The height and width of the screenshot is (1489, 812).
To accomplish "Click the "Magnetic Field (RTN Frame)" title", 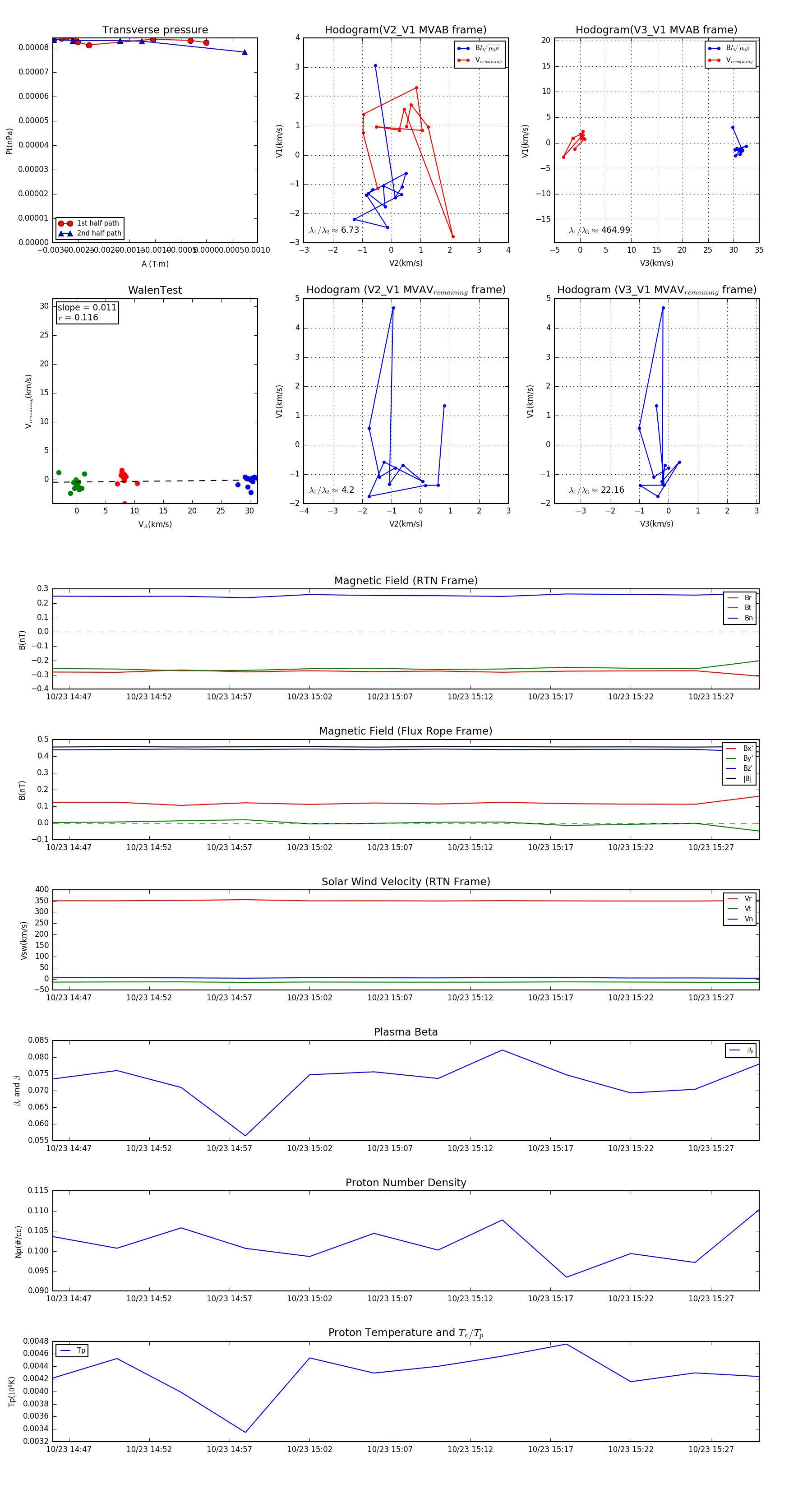I will click(x=406, y=581).
